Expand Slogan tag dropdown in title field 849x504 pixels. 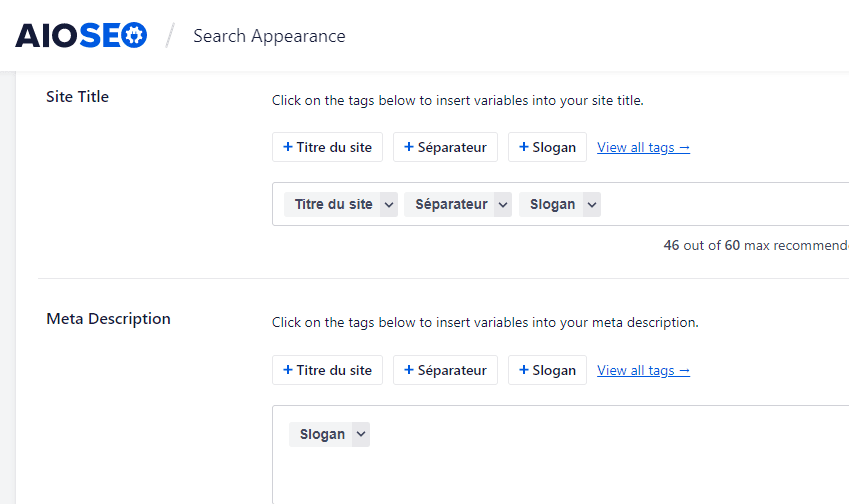[x=592, y=205]
